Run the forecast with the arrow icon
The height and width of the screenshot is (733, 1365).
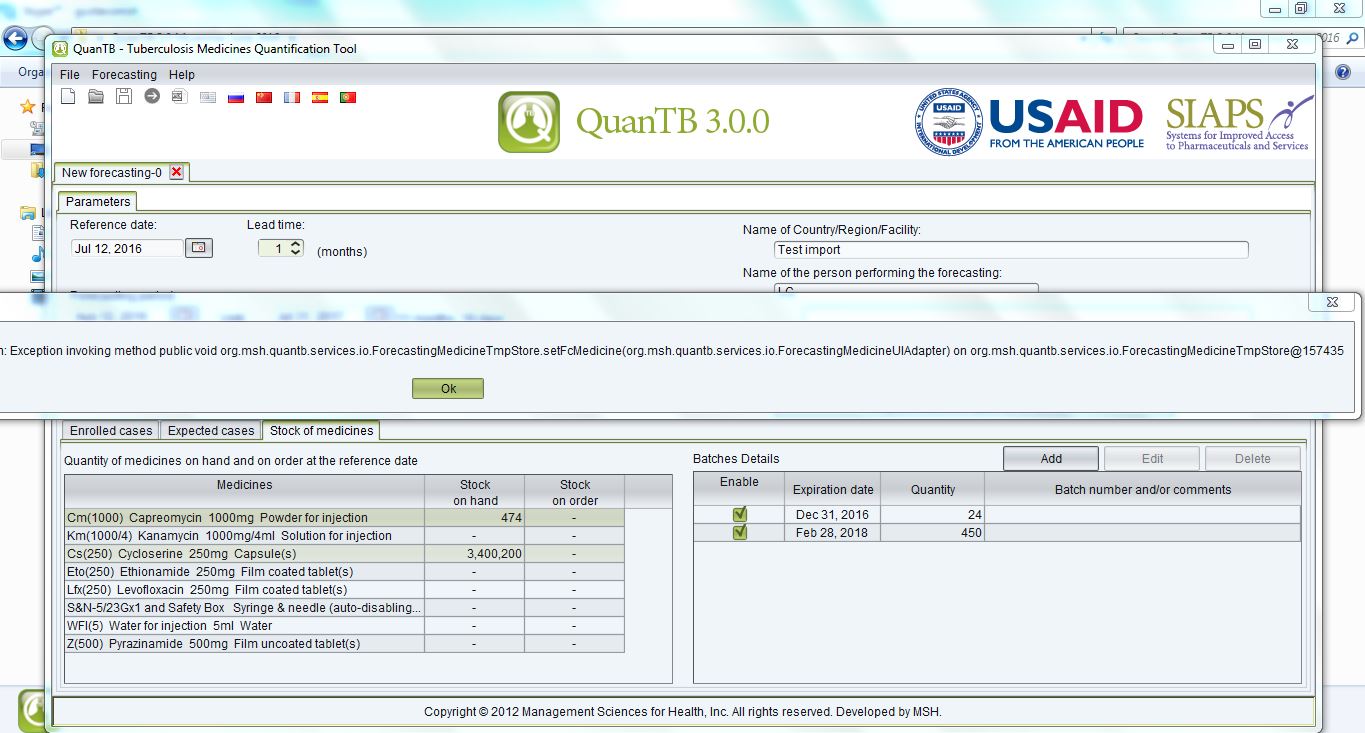(x=152, y=97)
